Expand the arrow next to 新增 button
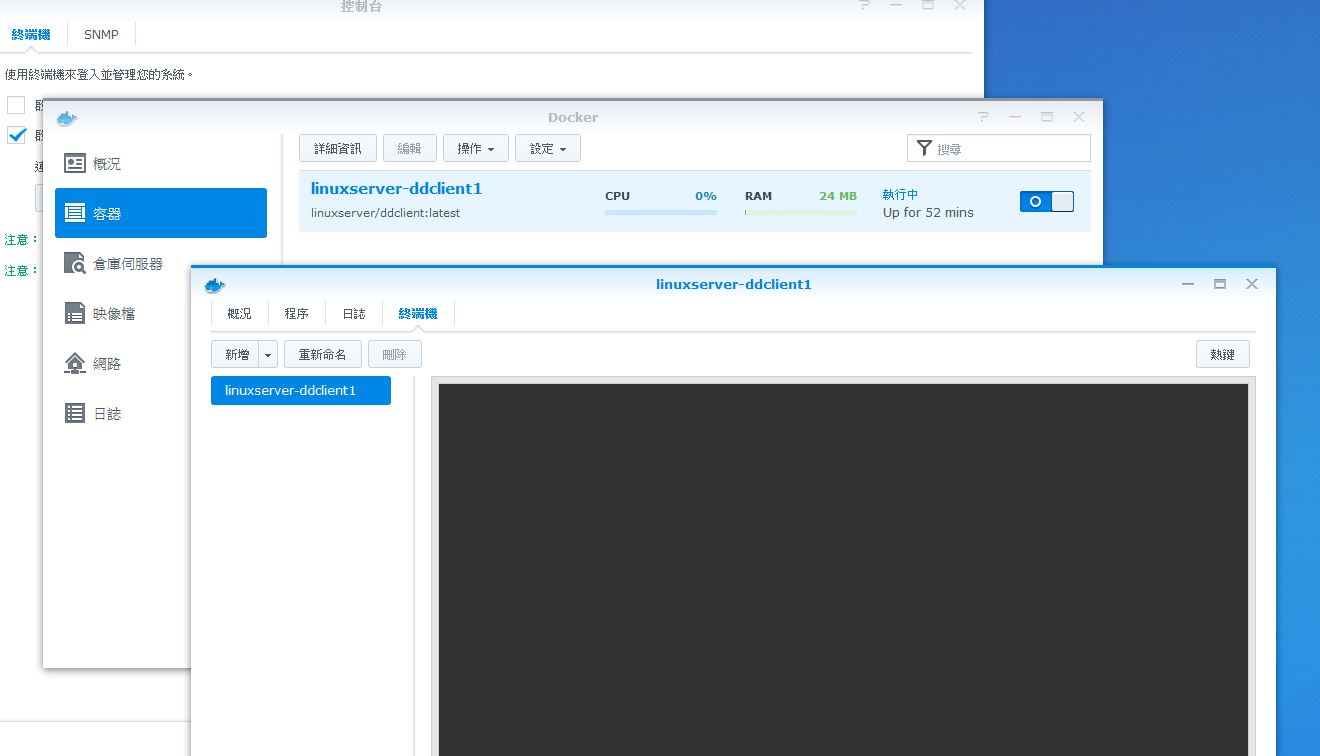Screen dimensions: 1320x756 tap(268, 355)
